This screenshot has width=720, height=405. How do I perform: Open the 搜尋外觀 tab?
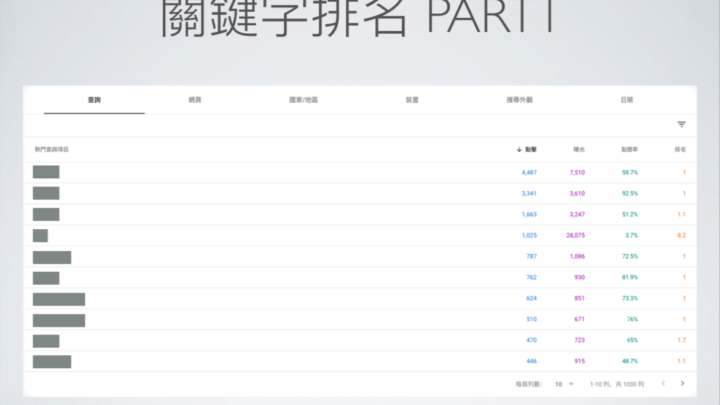tap(519, 101)
